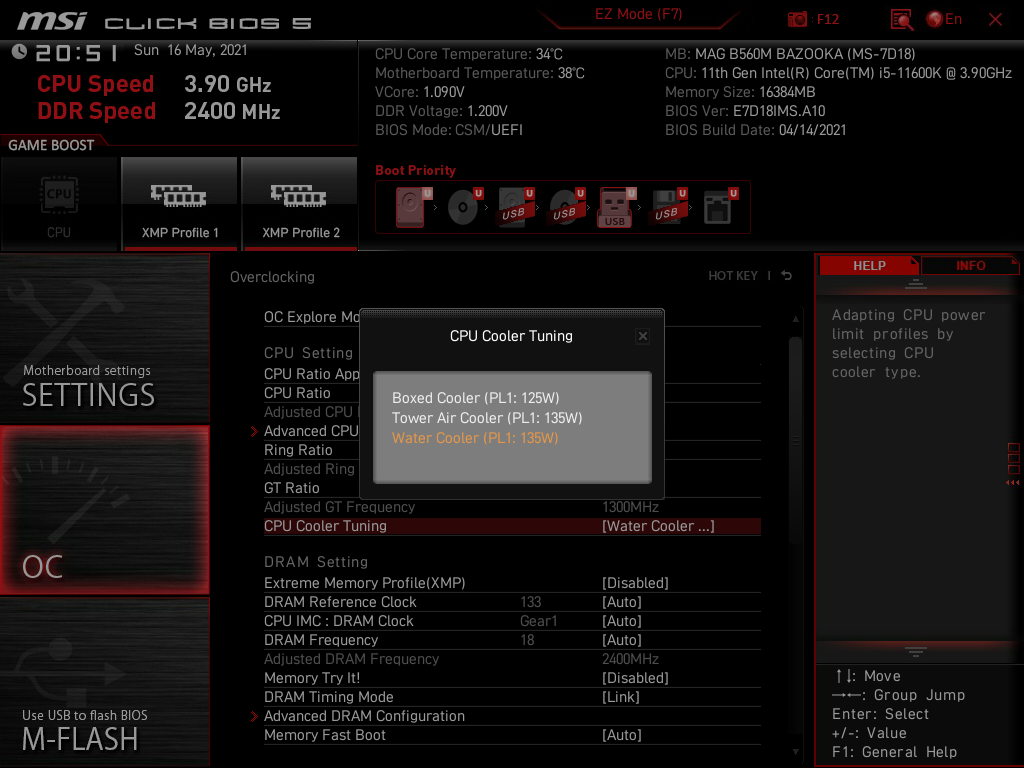The height and width of the screenshot is (768, 1024).
Task: Select the OC Explore Mode row
Action: pos(312,317)
